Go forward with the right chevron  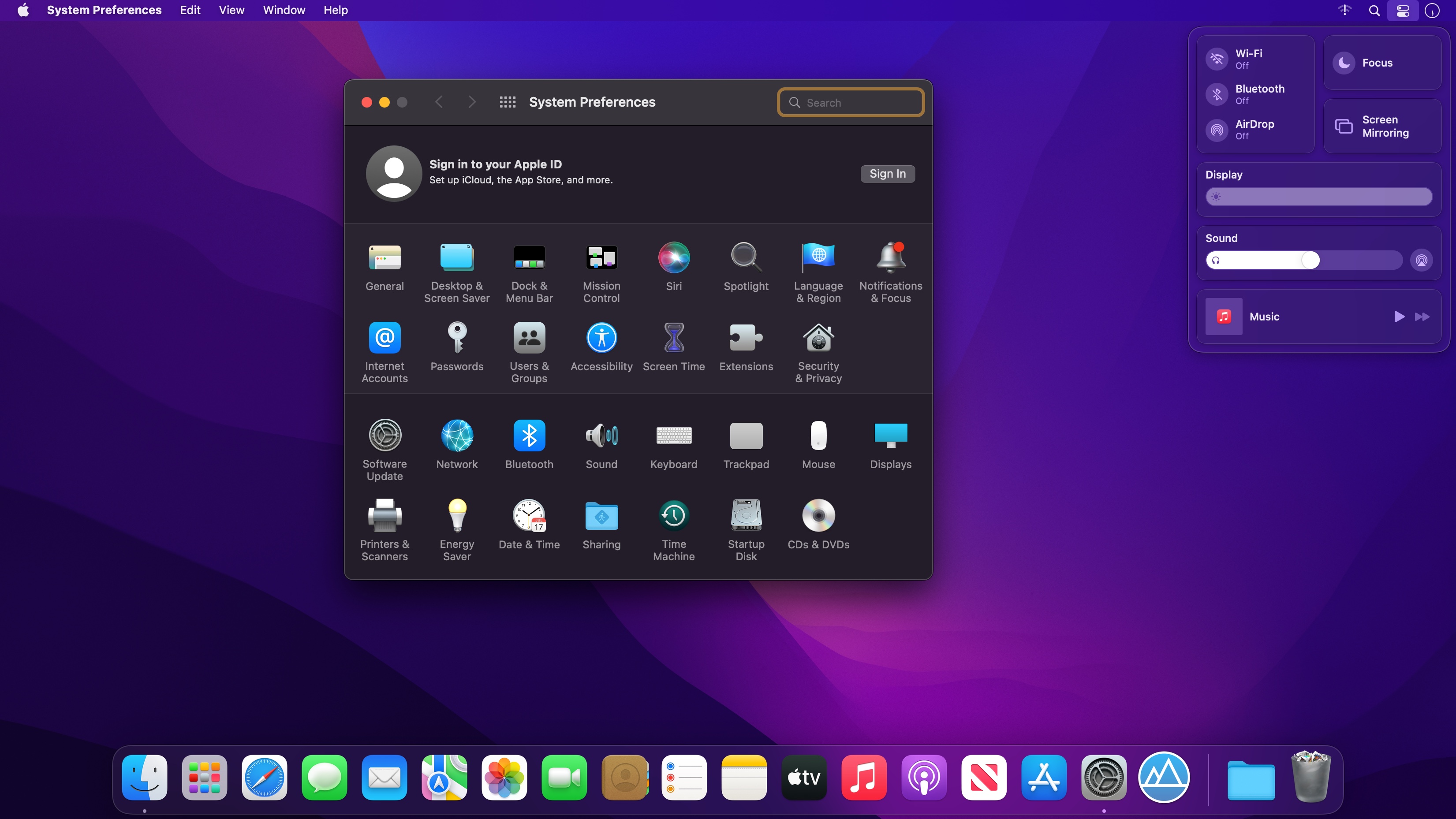[x=471, y=102]
